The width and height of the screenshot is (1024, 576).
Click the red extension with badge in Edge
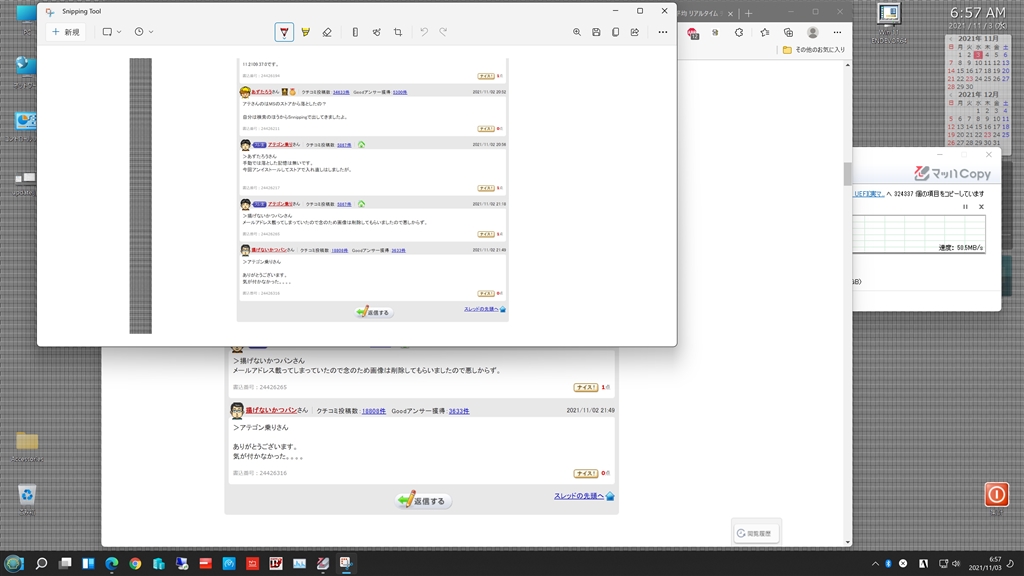(x=693, y=33)
